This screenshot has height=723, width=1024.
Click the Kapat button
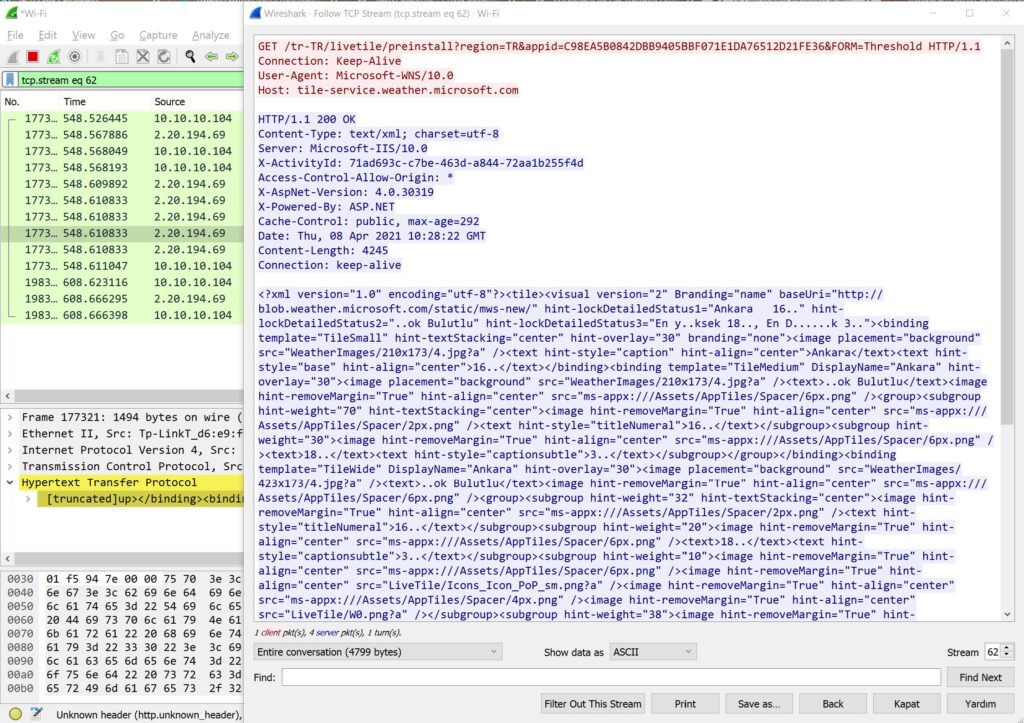click(906, 703)
